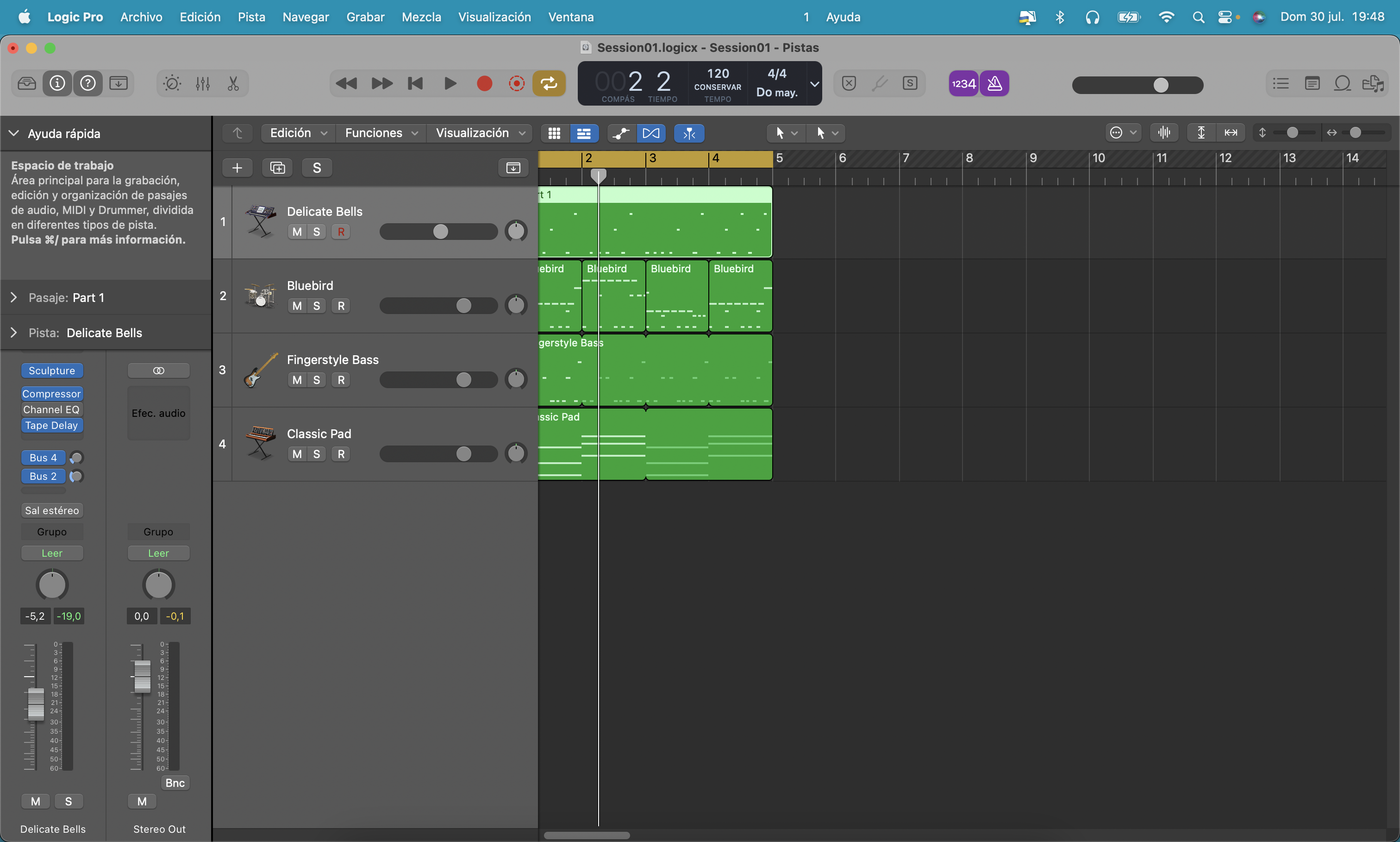Add a new track with plus button
1400x842 pixels.
pyautogui.click(x=237, y=168)
